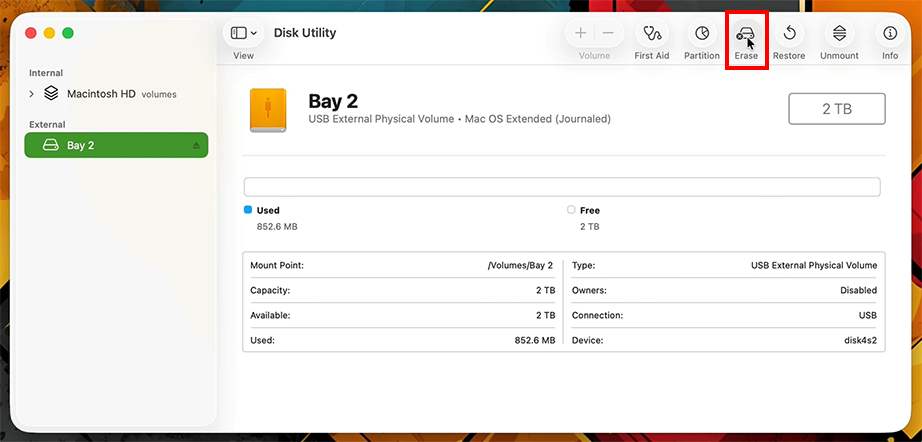Open the View sidebar dropdown
Viewport: 922px width, 442px height.
pos(243,33)
